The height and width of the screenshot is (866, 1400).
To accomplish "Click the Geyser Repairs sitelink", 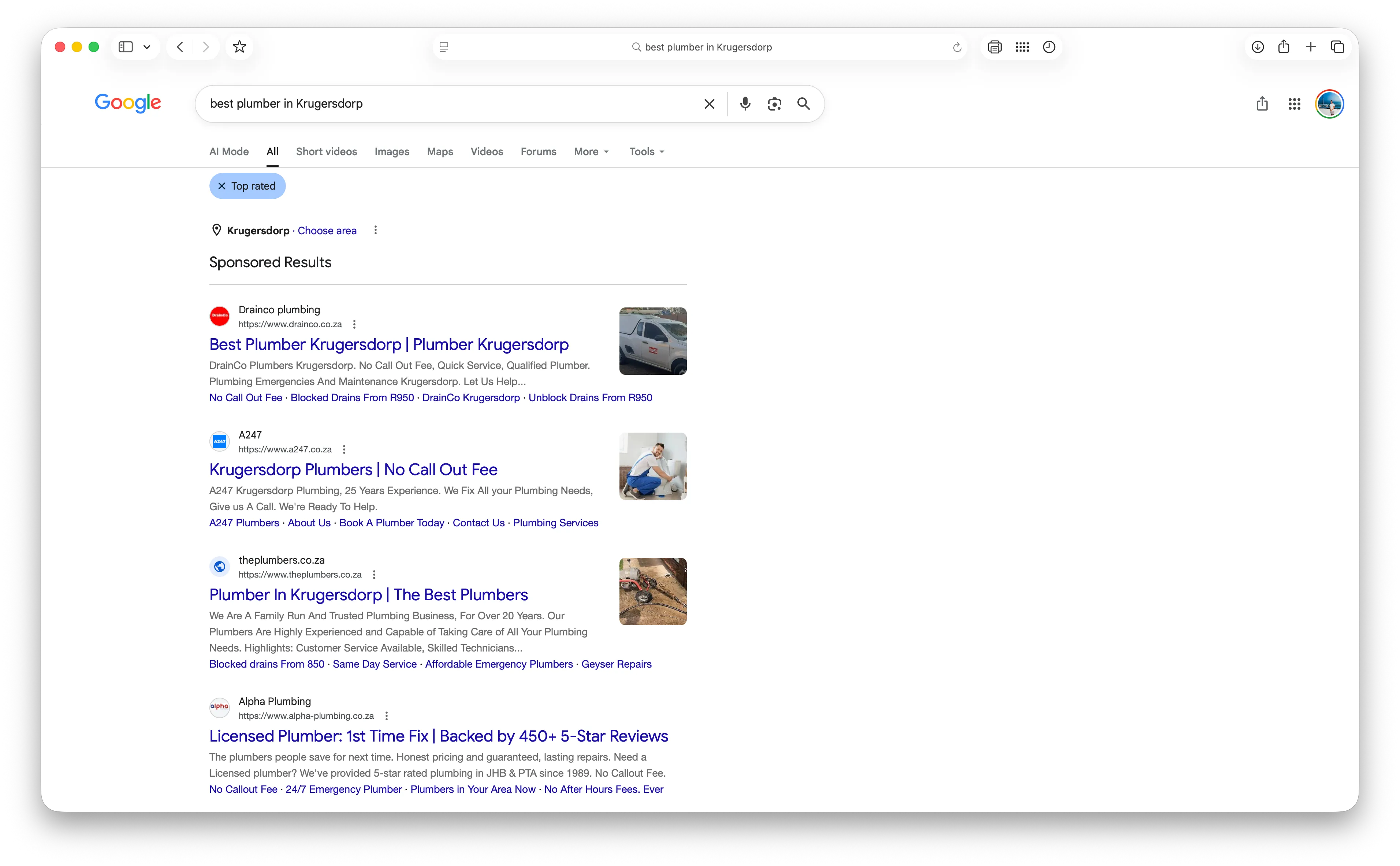I will 617,664.
